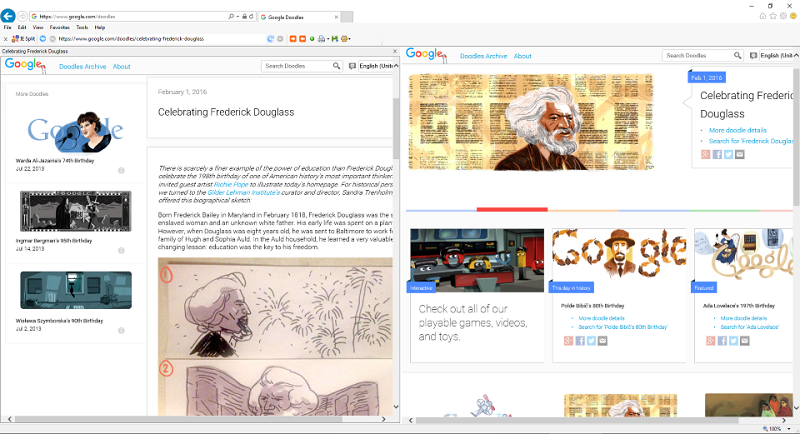Follow the Gilder Lehrman Institute's link

[244, 193]
